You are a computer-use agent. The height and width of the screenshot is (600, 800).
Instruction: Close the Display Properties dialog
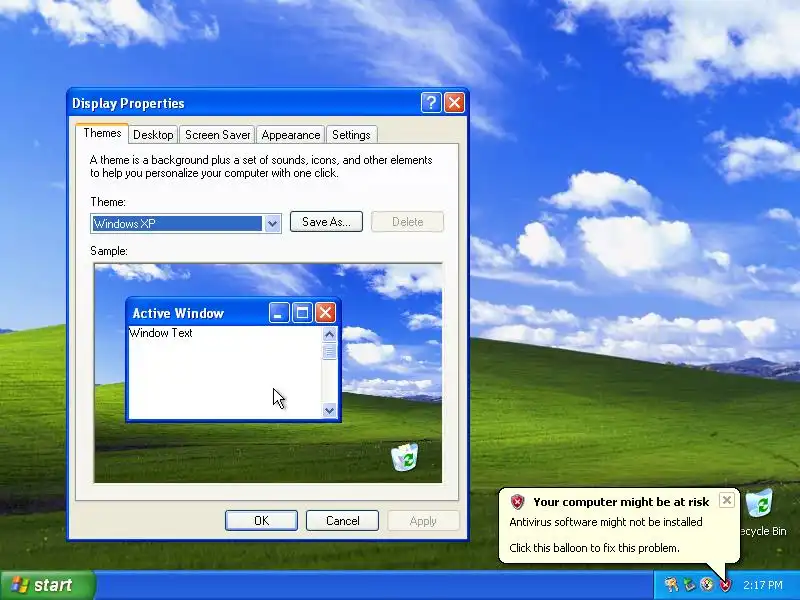point(454,103)
